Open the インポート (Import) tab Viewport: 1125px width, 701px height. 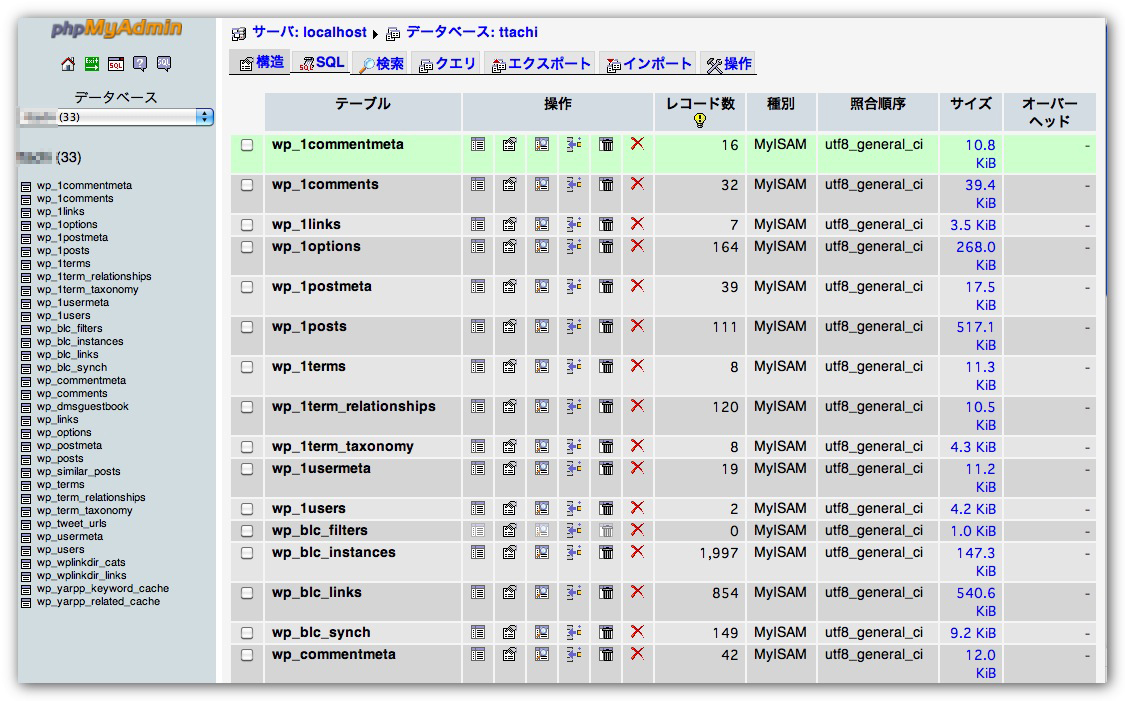649,63
